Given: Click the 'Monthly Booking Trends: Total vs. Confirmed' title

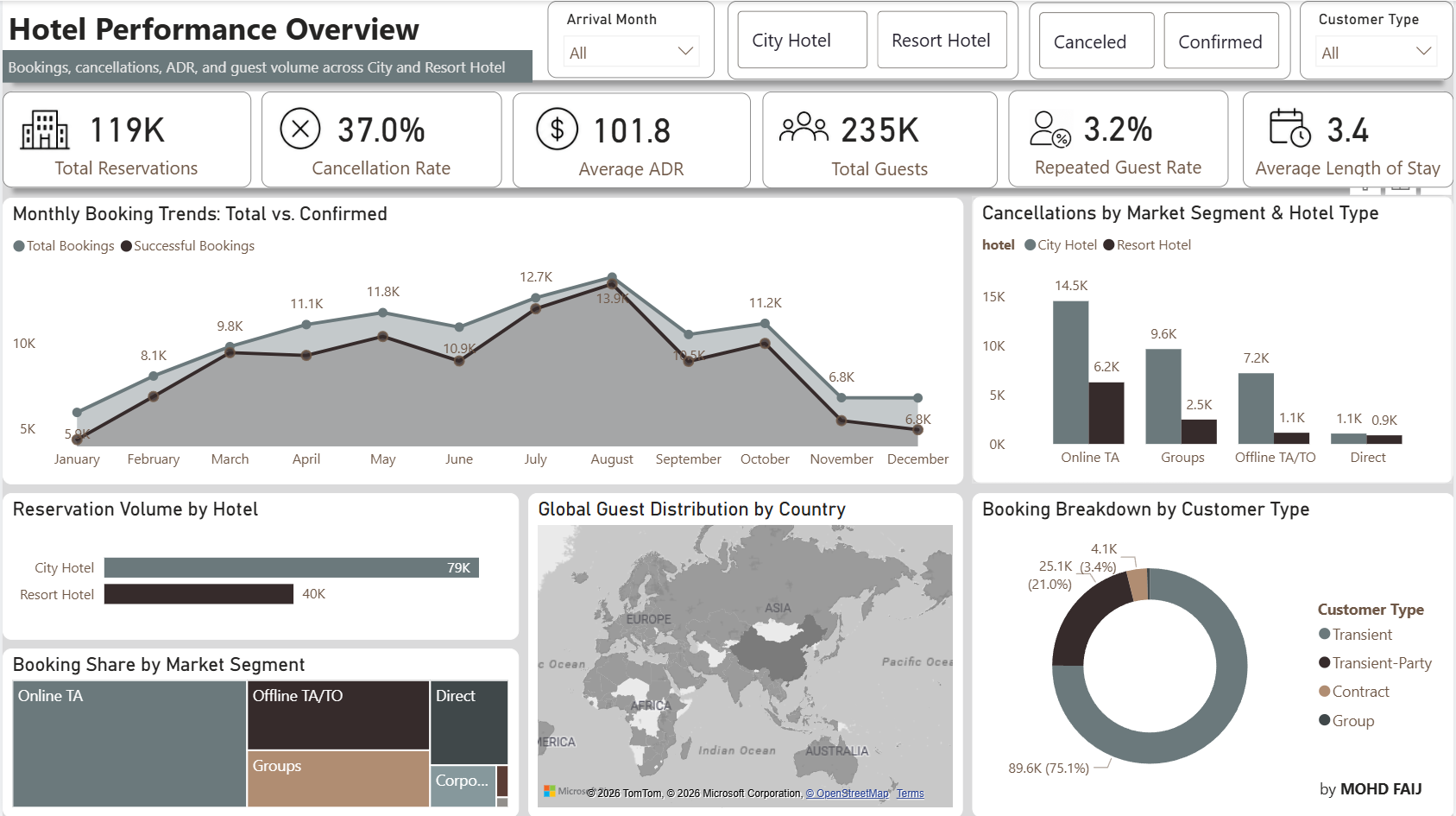Looking at the screenshot, I should pyautogui.click(x=200, y=214).
